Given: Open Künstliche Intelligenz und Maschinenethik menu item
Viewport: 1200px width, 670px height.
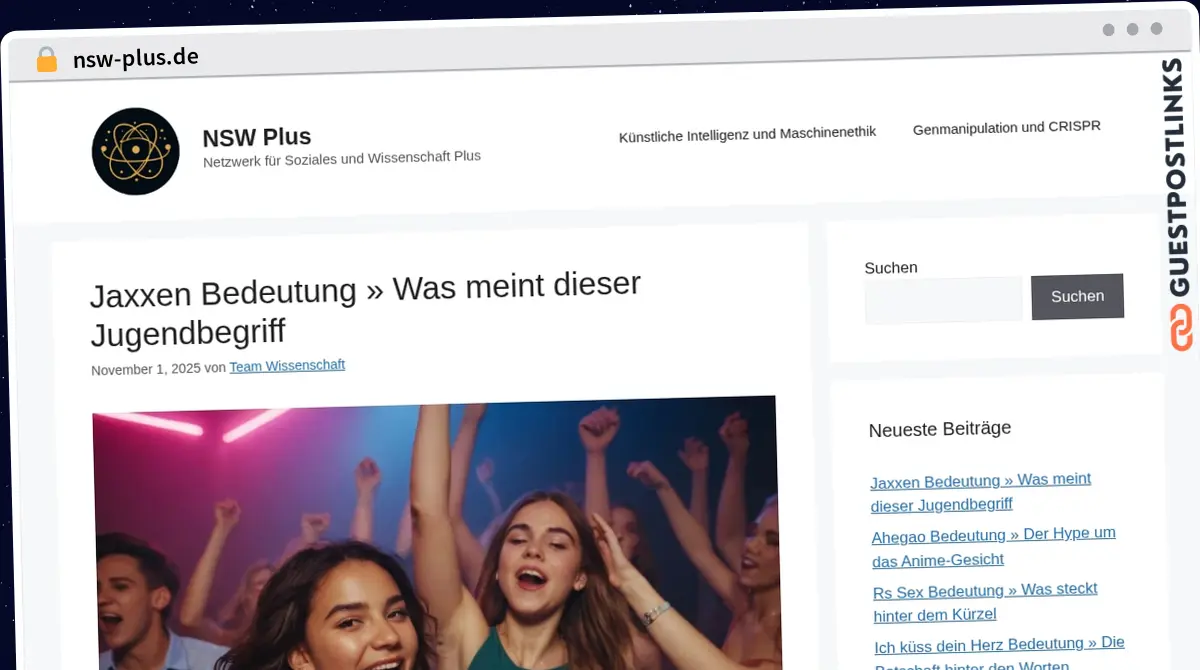Looking at the screenshot, I should pyautogui.click(x=747, y=133).
